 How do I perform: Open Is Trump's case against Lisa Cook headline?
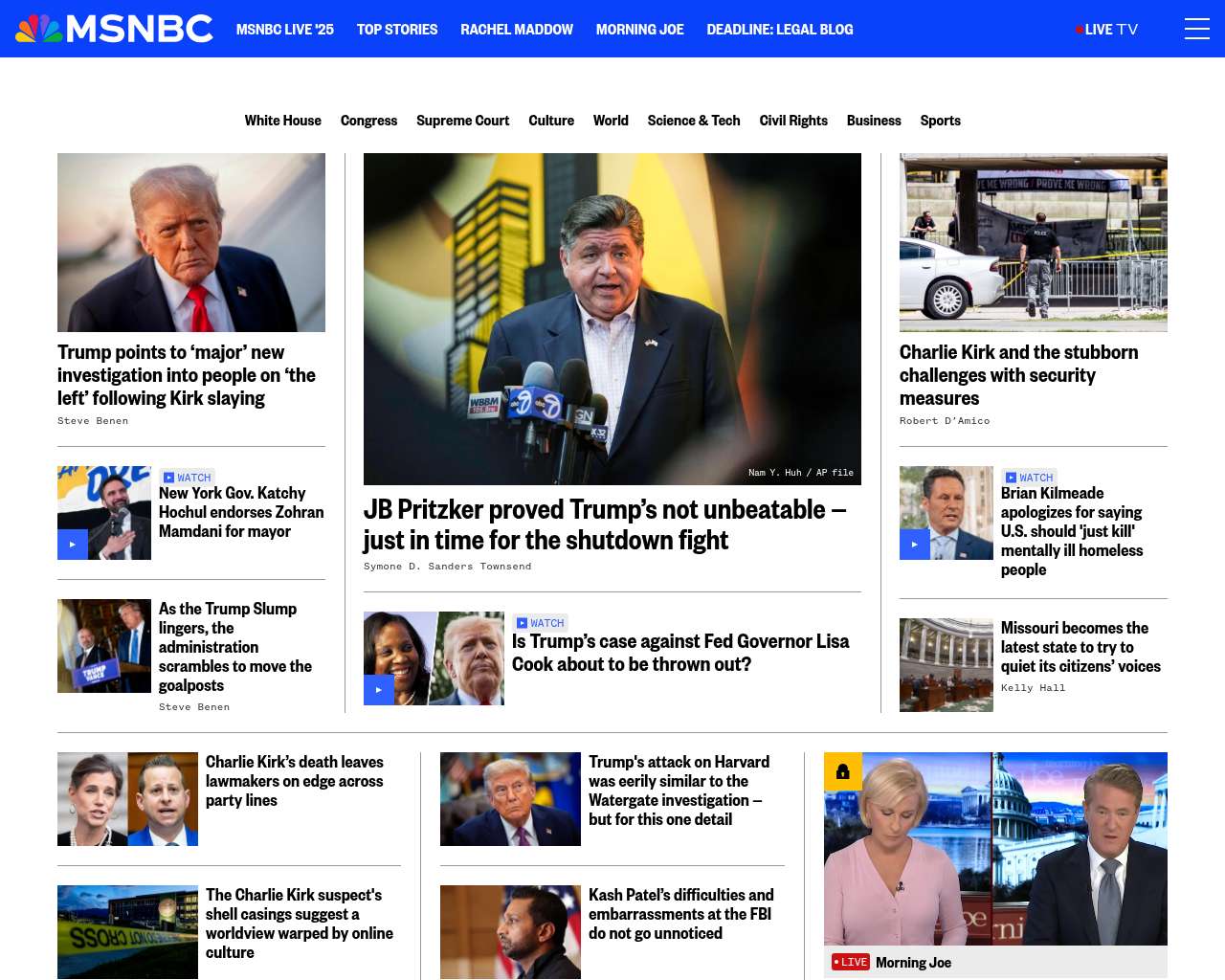[680, 653]
